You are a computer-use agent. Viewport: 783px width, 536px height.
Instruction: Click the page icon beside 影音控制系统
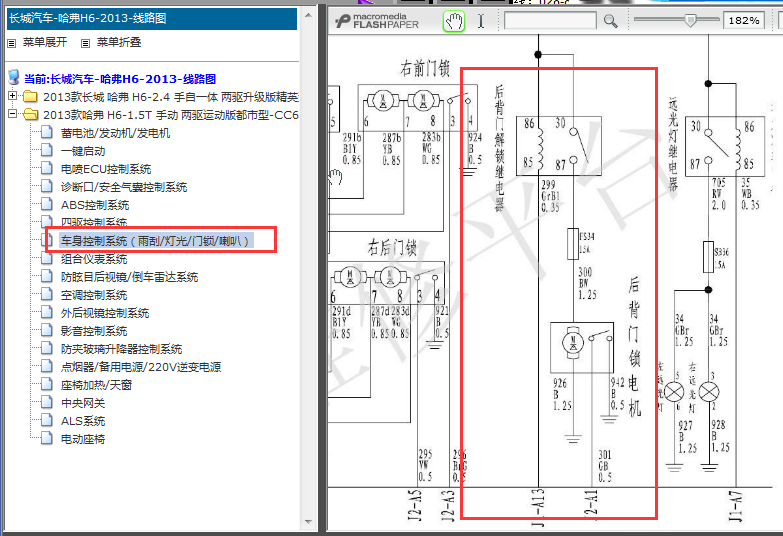[x=46, y=330]
